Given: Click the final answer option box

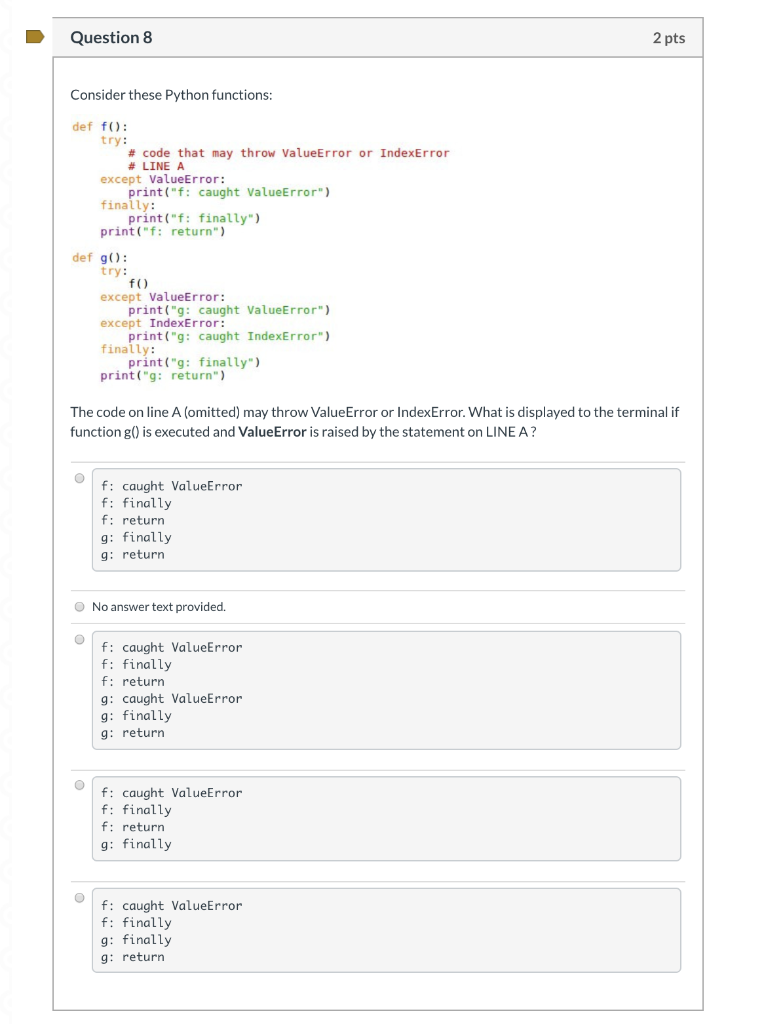Looking at the screenshot, I should [387, 930].
